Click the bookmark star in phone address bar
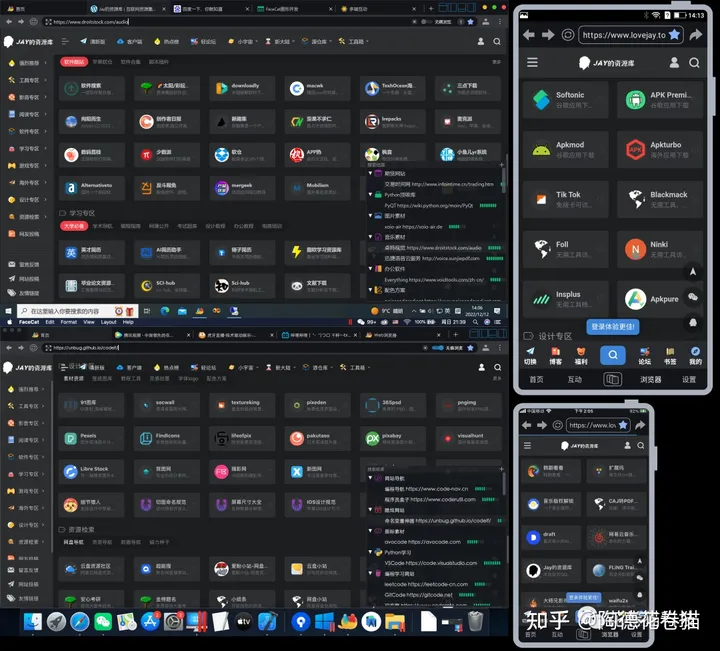The image size is (720, 651). click(674, 35)
